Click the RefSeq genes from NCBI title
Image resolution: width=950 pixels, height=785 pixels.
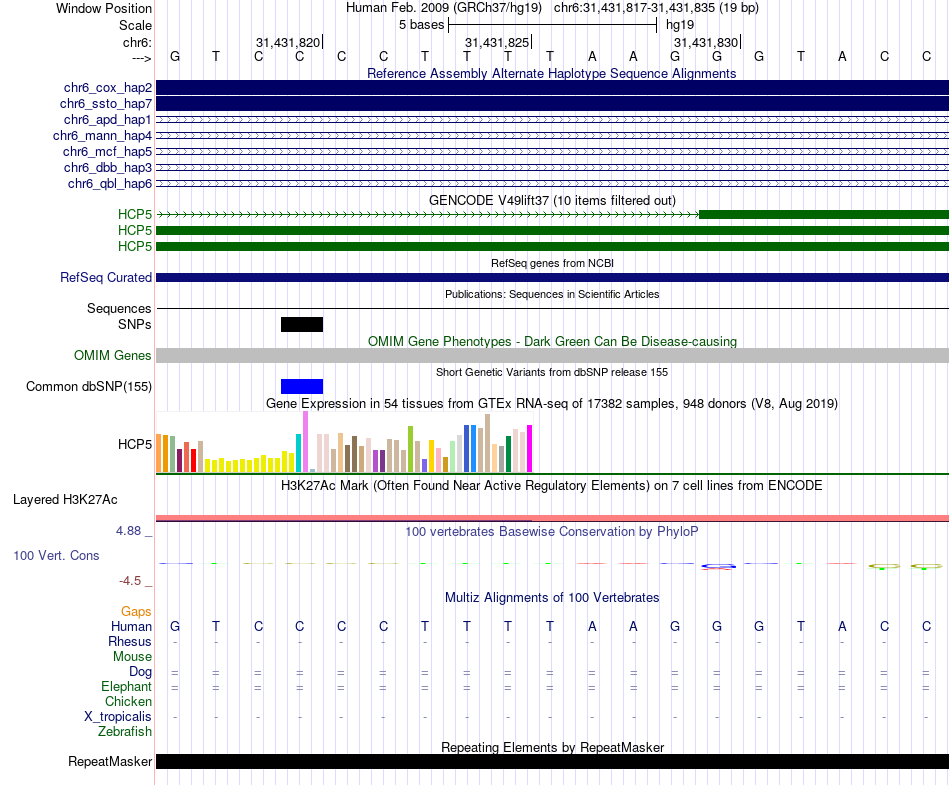tap(552, 263)
